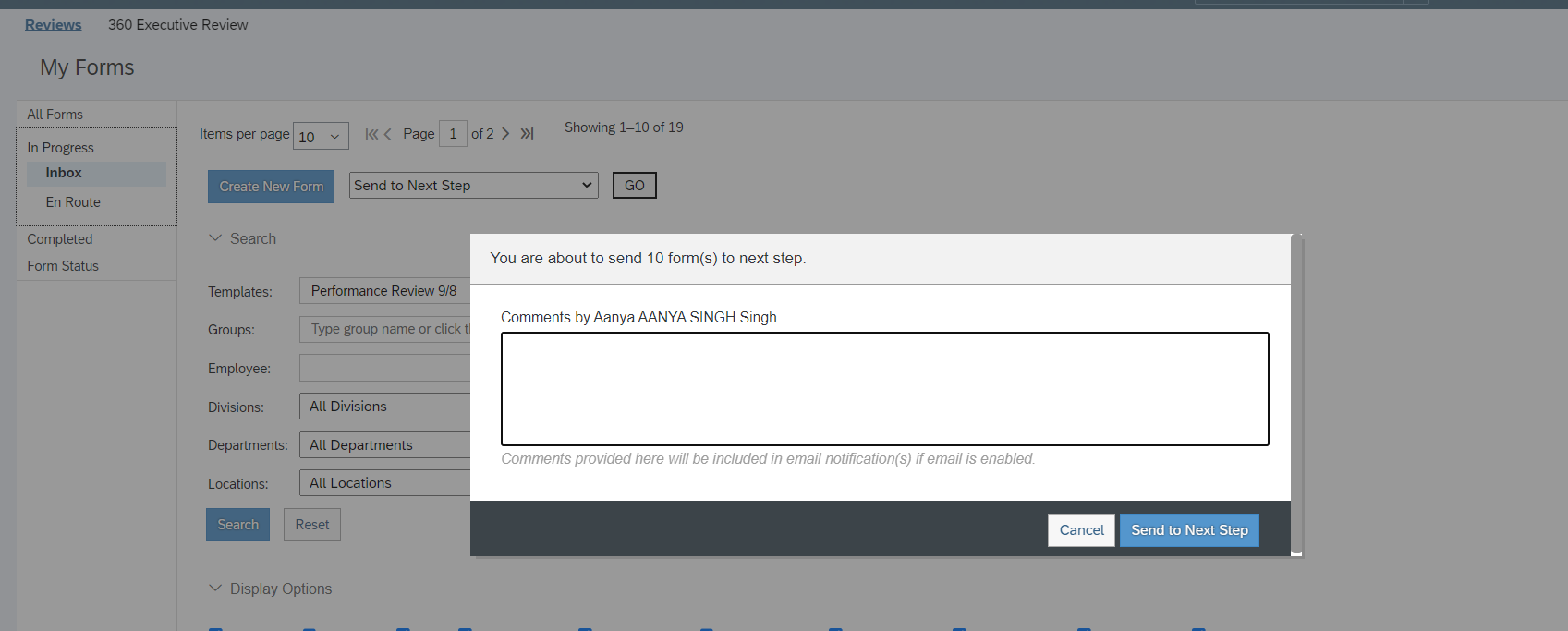Open the En Route folder
The image size is (1568, 631).
pyautogui.click(x=73, y=202)
